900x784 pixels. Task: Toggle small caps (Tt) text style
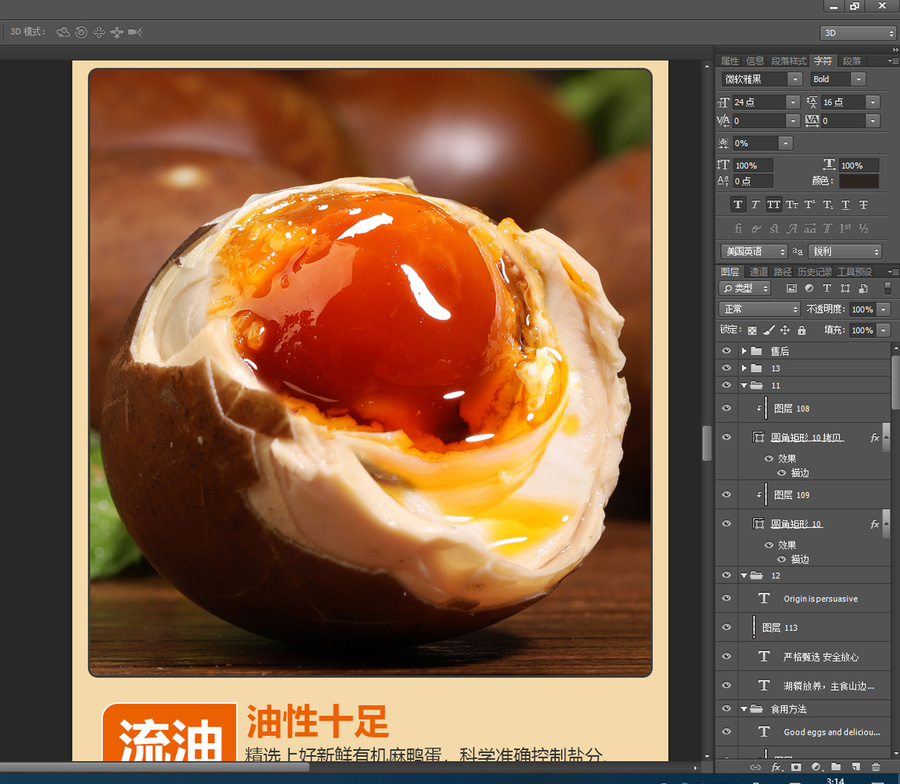[792, 204]
